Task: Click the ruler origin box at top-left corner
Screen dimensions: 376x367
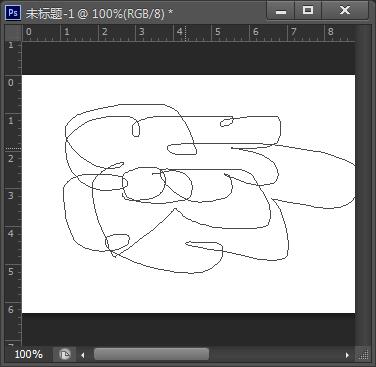Action: (x=13, y=33)
